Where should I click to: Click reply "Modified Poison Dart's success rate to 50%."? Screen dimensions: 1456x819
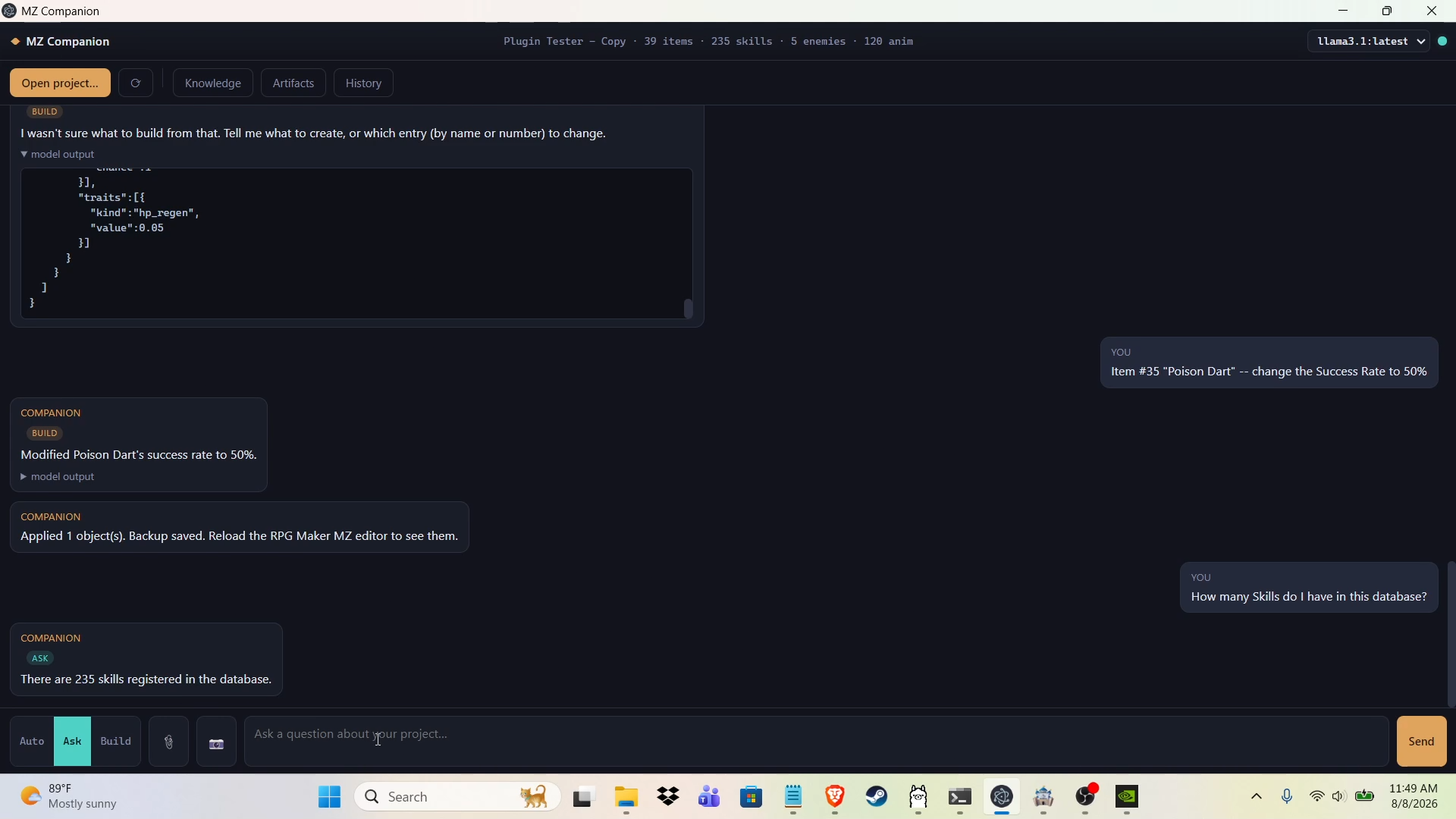click(x=139, y=455)
